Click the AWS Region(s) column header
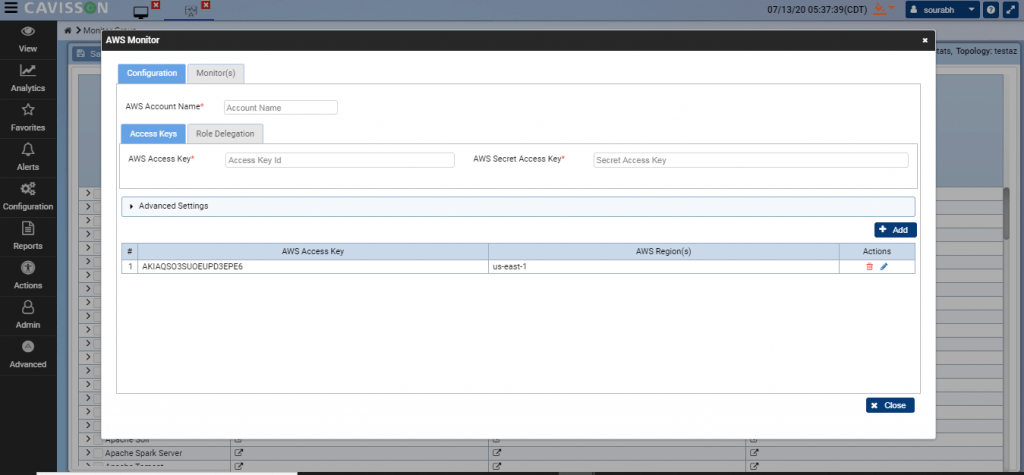The image size is (1024, 475). [x=664, y=252]
